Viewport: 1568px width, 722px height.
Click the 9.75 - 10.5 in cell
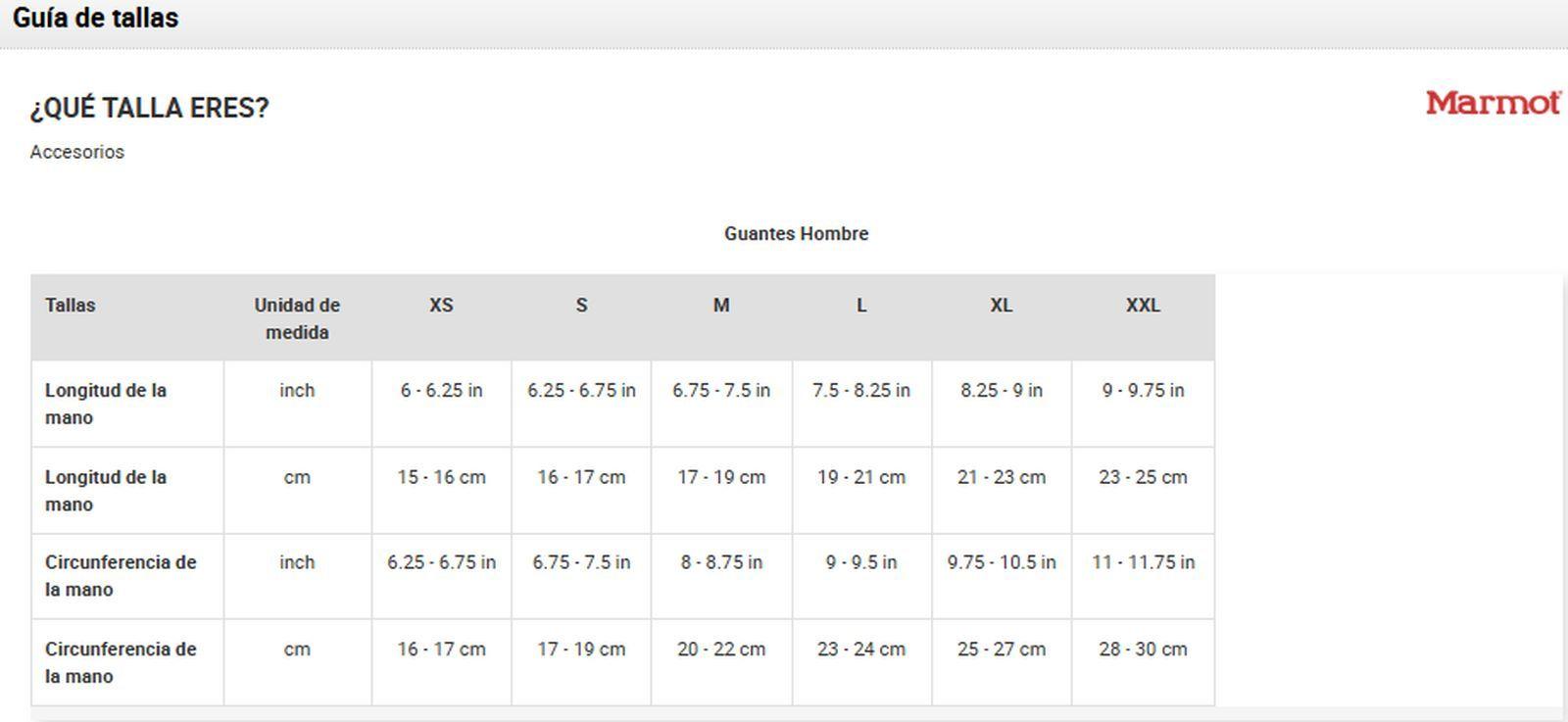[x=1001, y=563]
